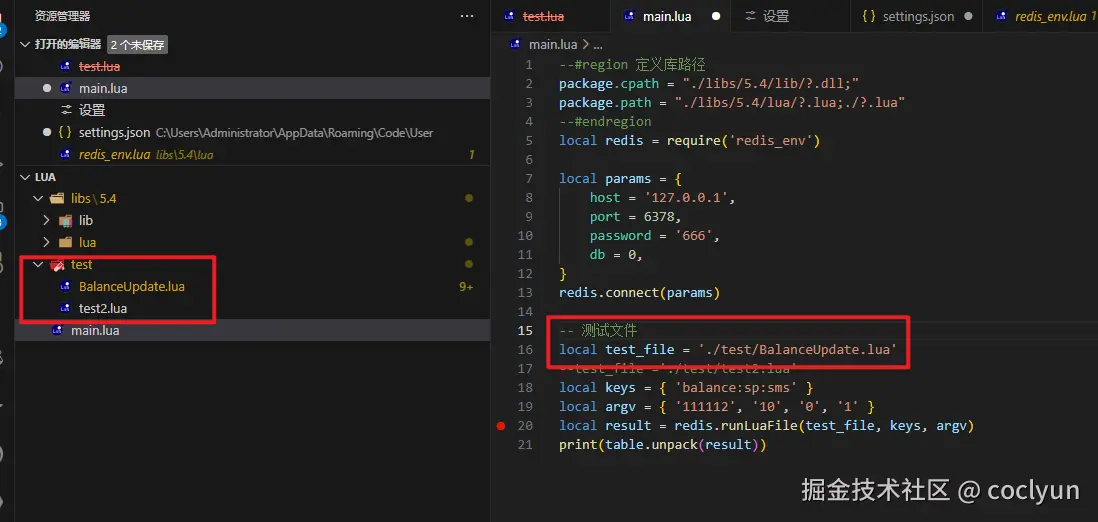This screenshot has width=1098, height=522.
Task: Click the host = '127.0.0.1' line
Action: point(662,197)
